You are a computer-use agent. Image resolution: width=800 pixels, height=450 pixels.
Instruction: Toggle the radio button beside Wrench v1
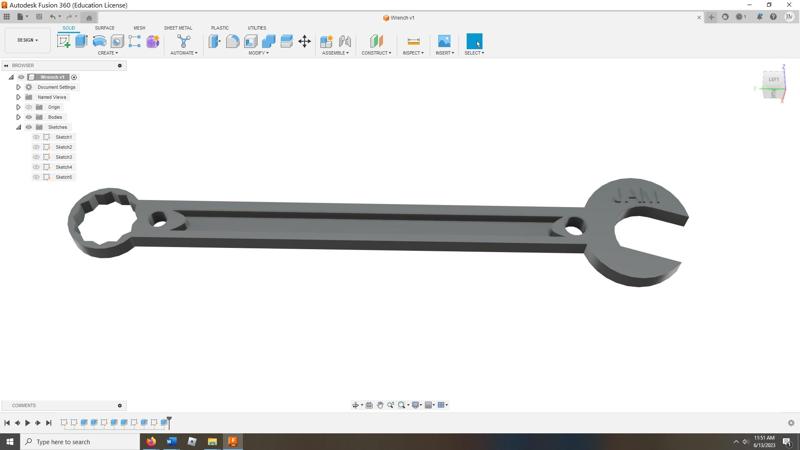74,77
